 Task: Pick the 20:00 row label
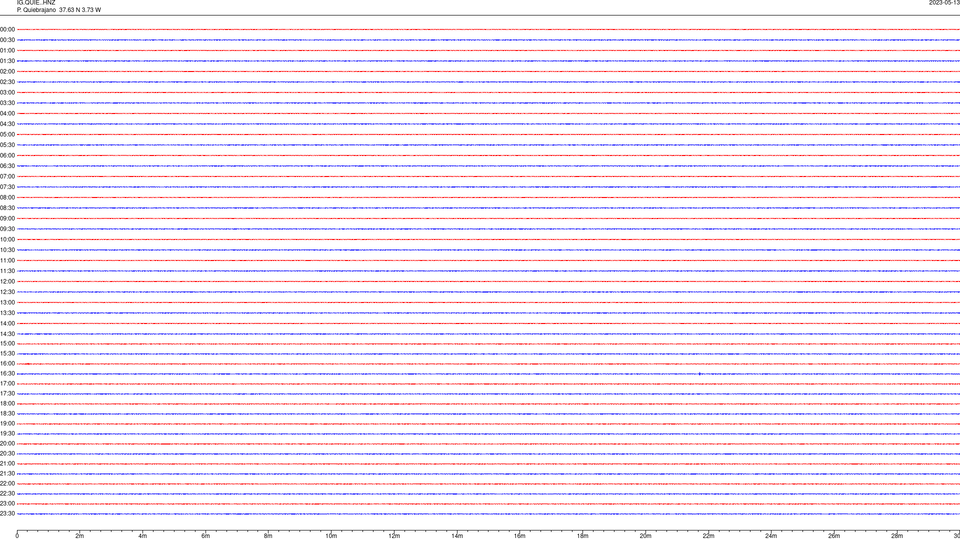coord(7,444)
